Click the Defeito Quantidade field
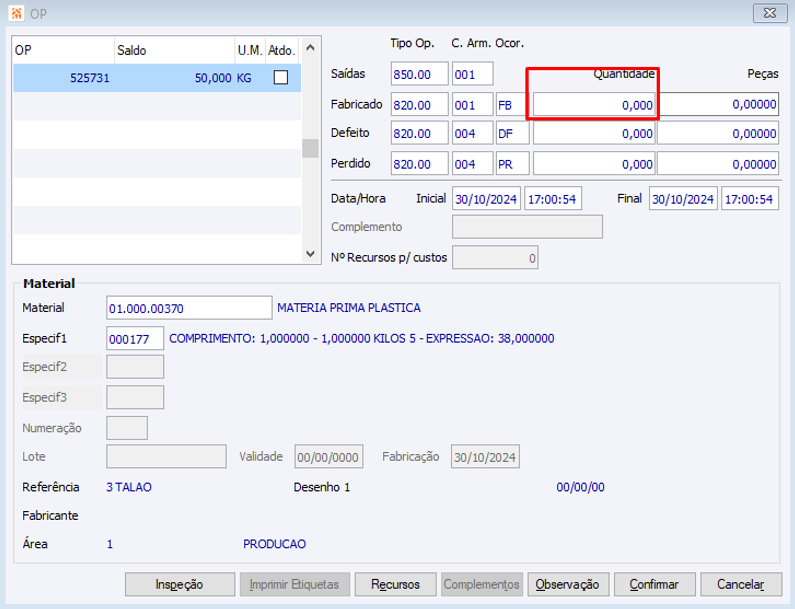Image resolution: width=795 pixels, height=609 pixels. pyautogui.click(x=594, y=134)
